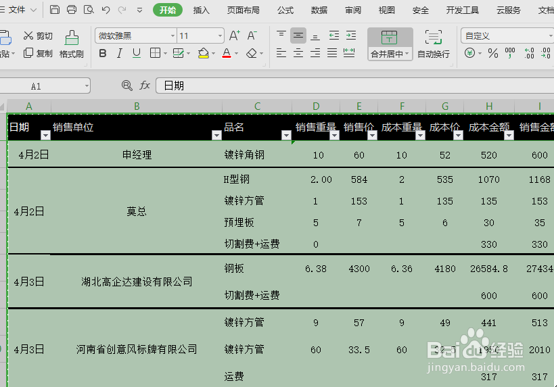Click the Eraser clear-format icon
The image size is (557, 387).
pyautogui.click(x=252, y=53)
